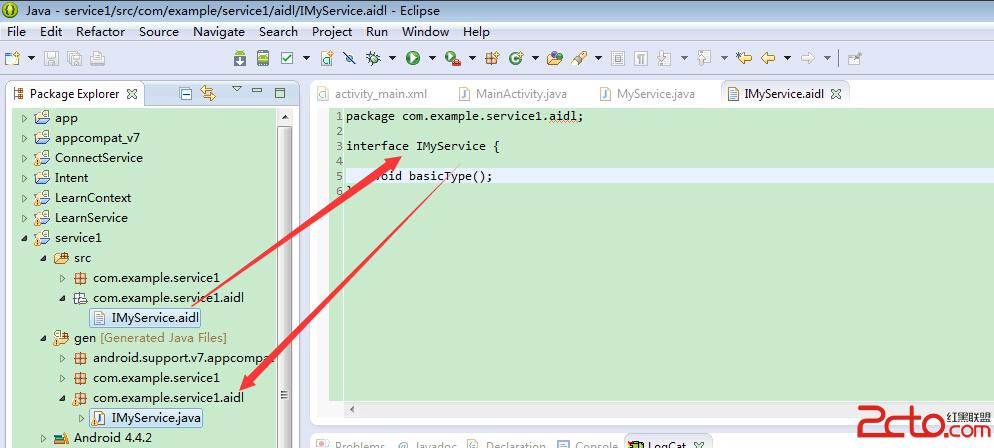
Task: Click the green Run button
Action: coord(413,58)
